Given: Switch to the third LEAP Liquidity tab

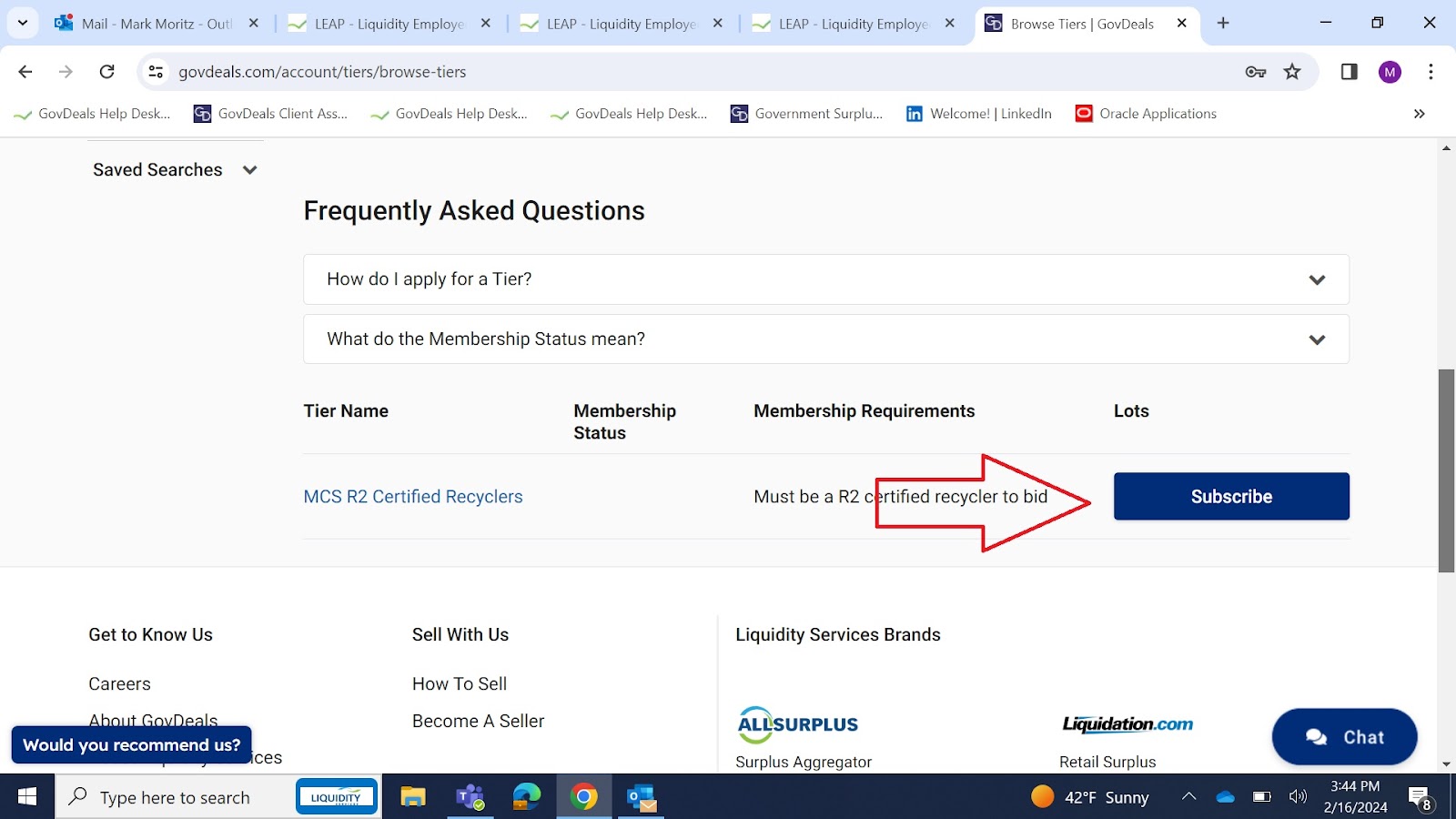Looking at the screenshot, I should coord(854,24).
